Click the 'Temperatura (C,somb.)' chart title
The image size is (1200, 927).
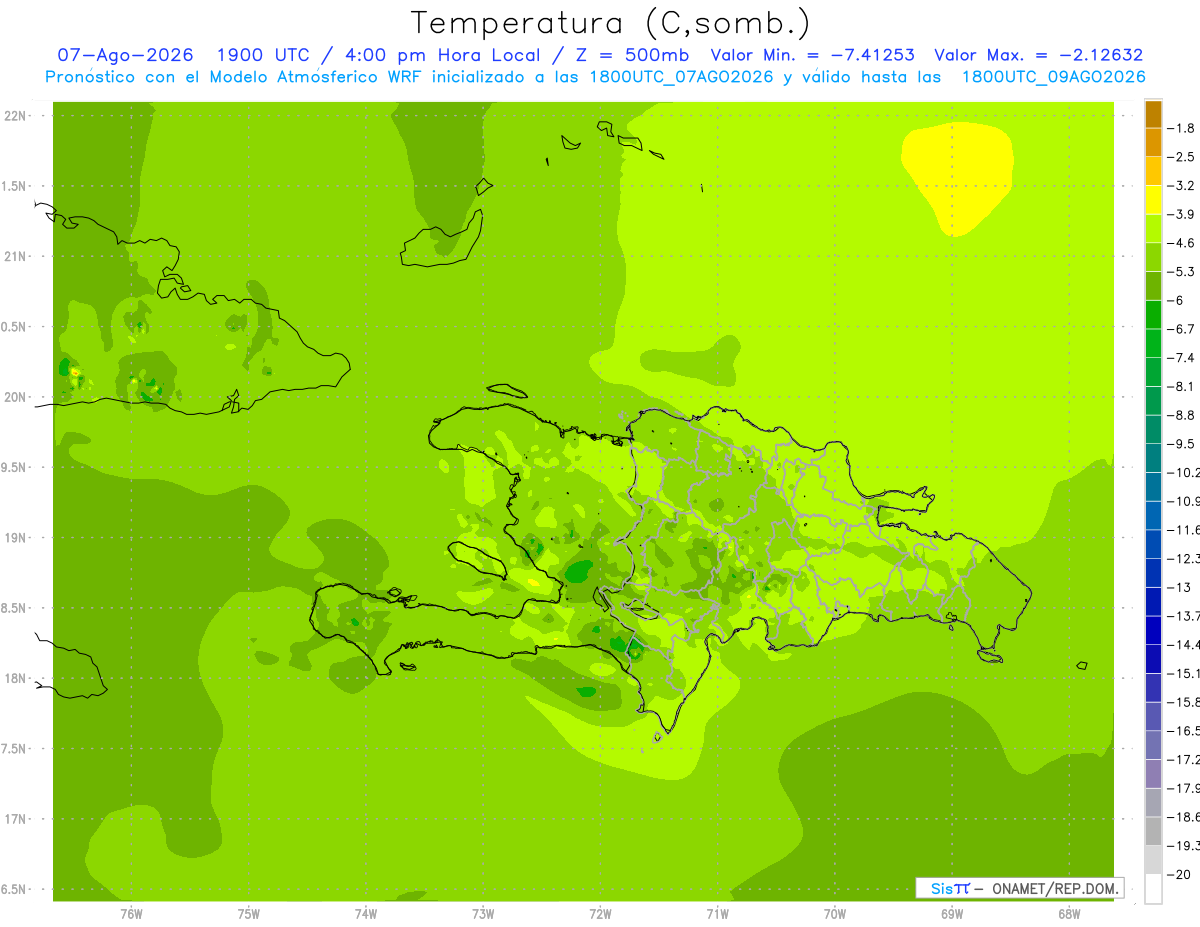610,23
